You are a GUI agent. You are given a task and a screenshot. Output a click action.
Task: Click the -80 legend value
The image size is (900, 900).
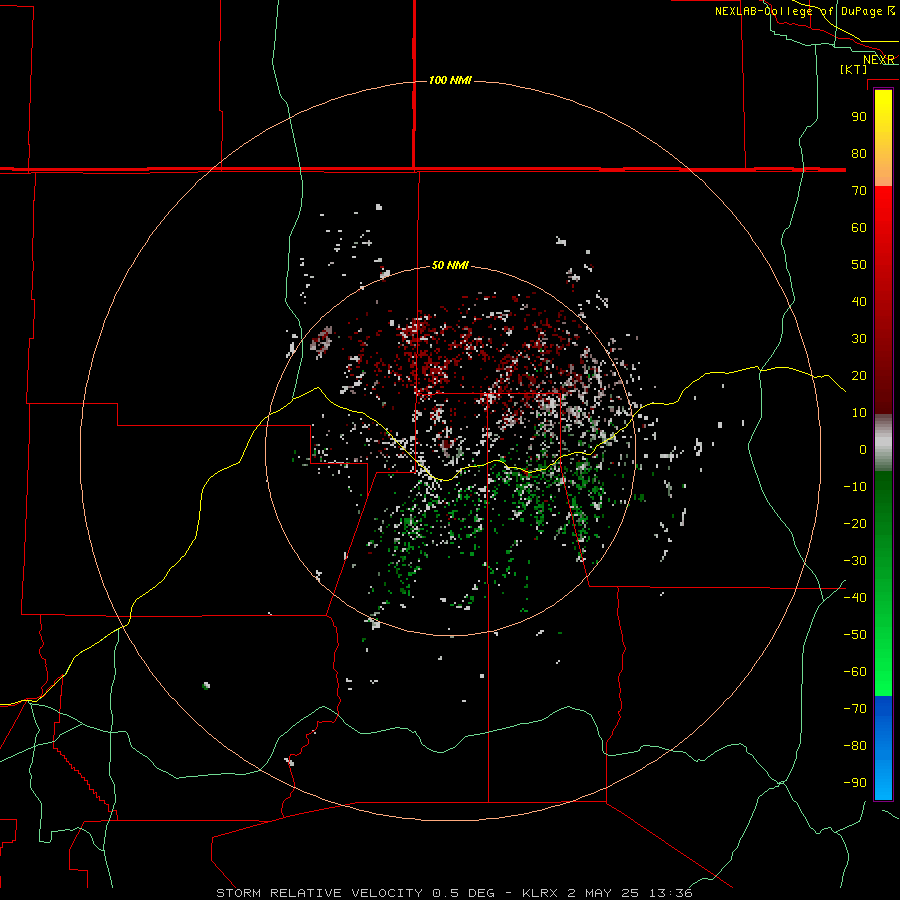click(855, 746)
